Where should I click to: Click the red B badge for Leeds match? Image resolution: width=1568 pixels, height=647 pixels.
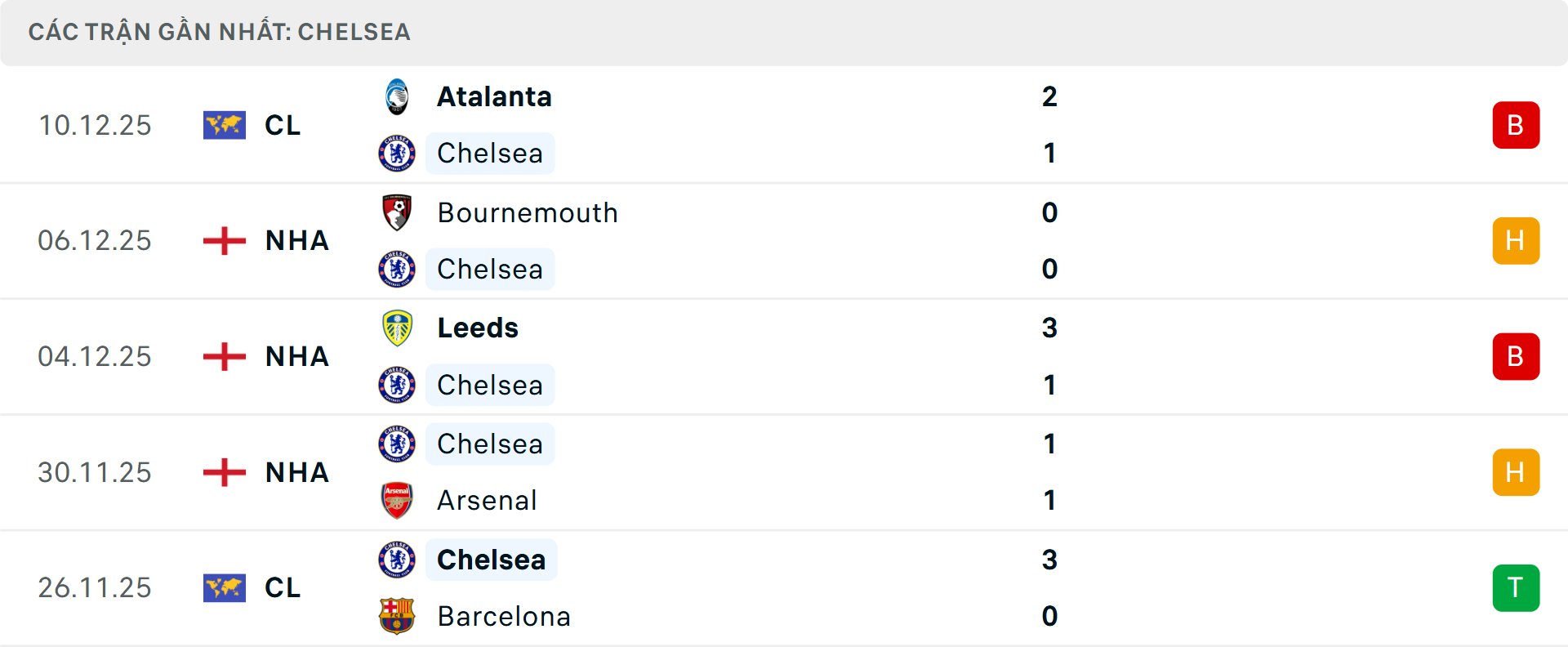coord(1516,357)
